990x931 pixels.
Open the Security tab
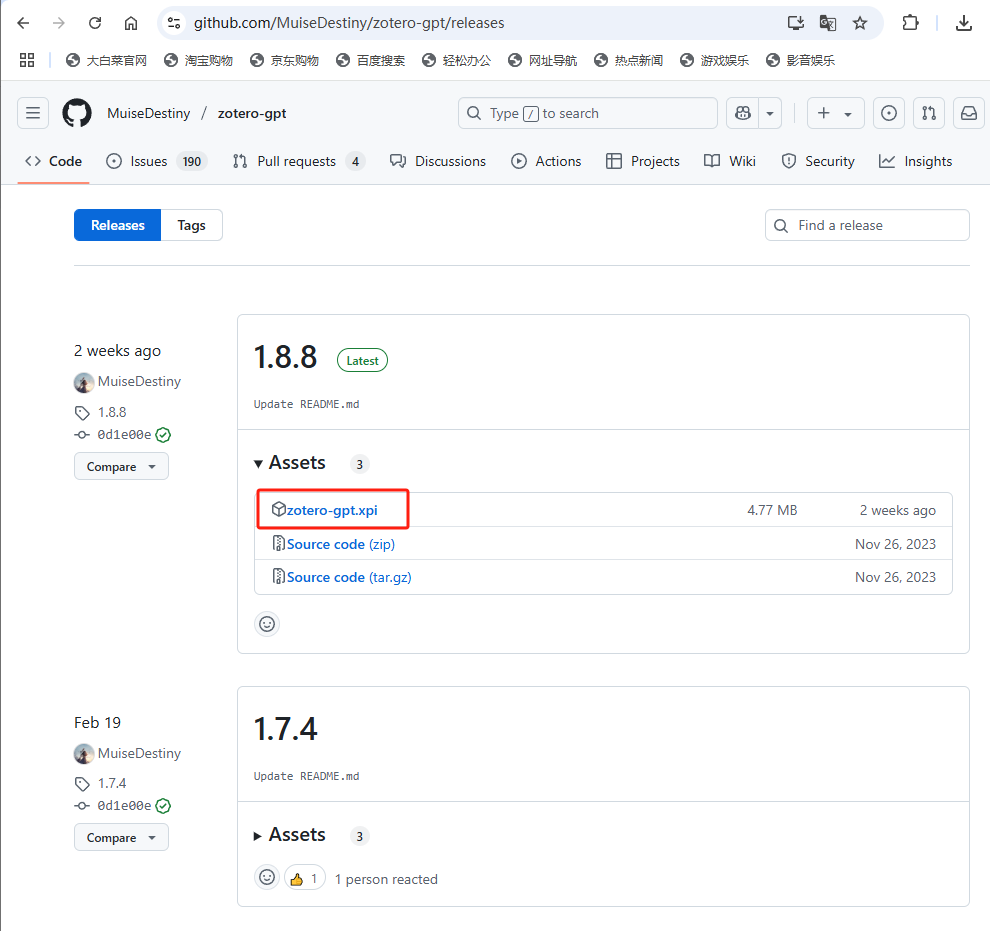click(x=818, y=162)
